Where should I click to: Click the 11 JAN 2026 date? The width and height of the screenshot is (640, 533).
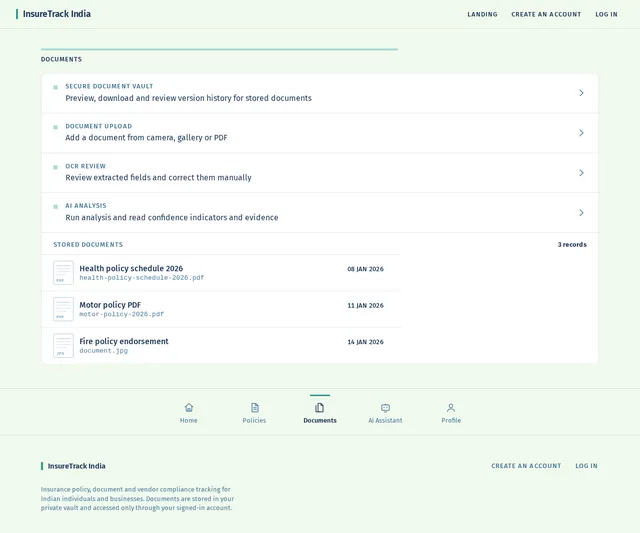[365, 305]
